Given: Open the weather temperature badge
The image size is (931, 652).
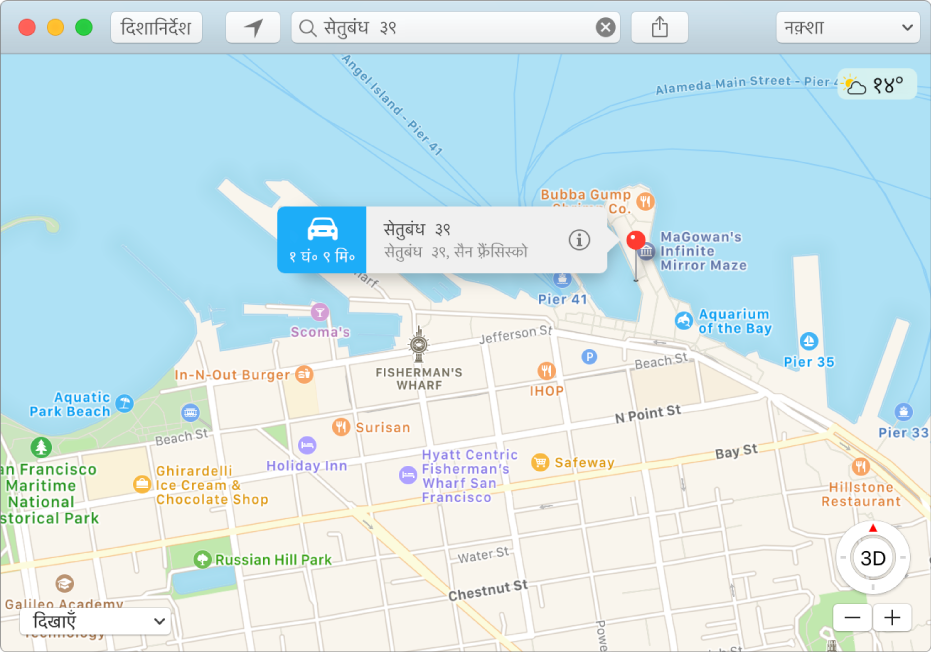Looking at the screenshot, I should point(877,84).
